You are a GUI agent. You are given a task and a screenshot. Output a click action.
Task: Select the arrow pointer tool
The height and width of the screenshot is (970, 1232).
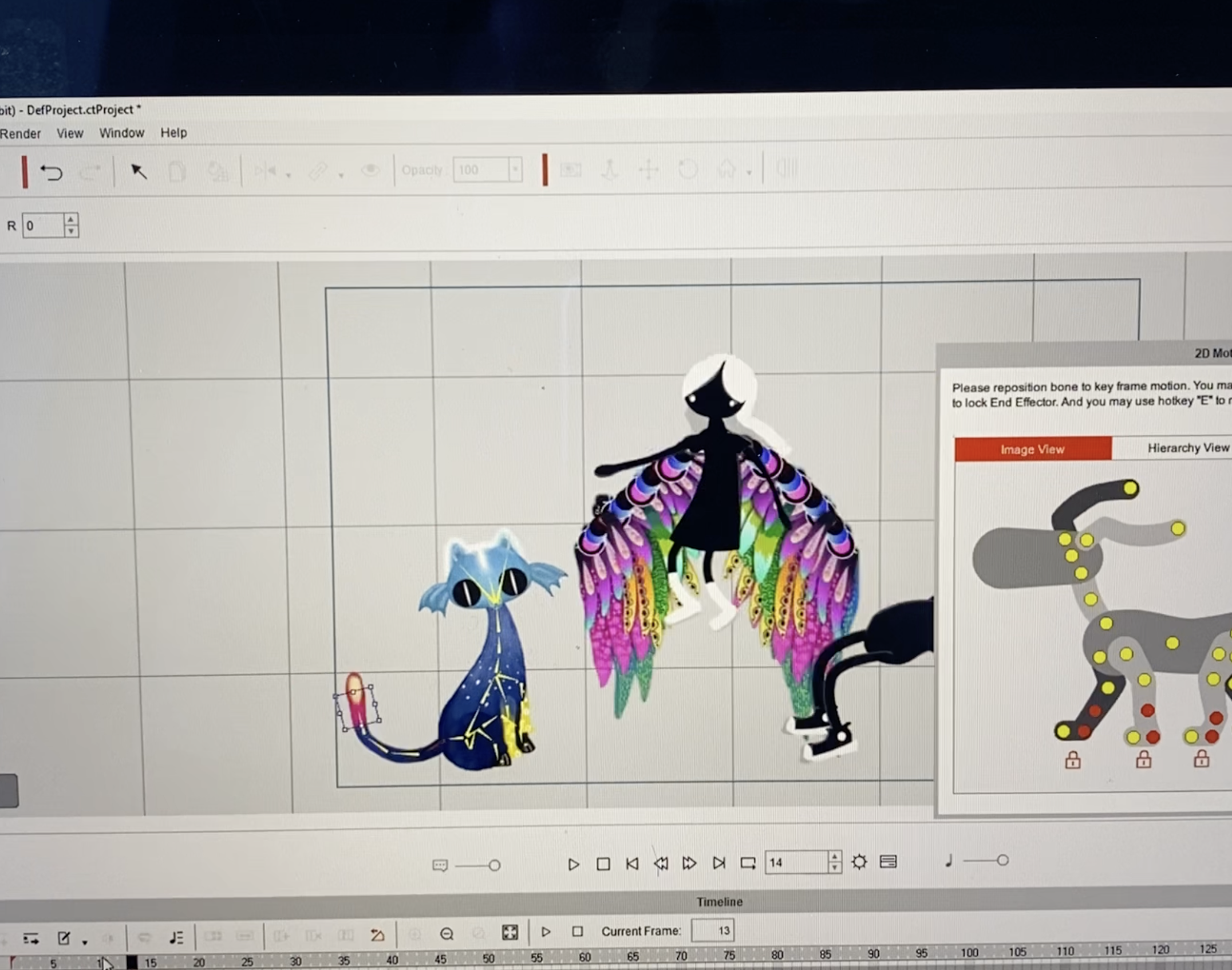click(139, 171)
